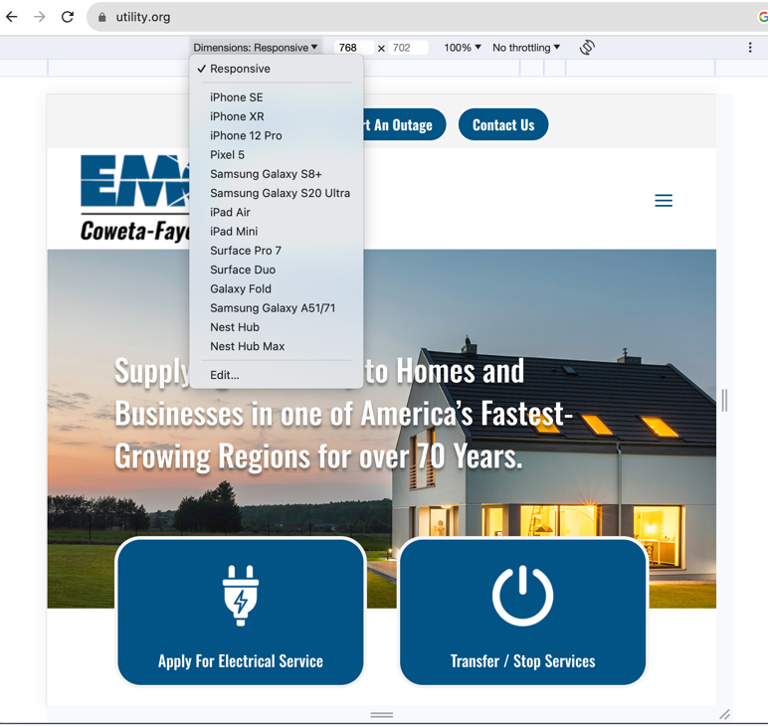Select iPad Air from device list

click(230, 212)
